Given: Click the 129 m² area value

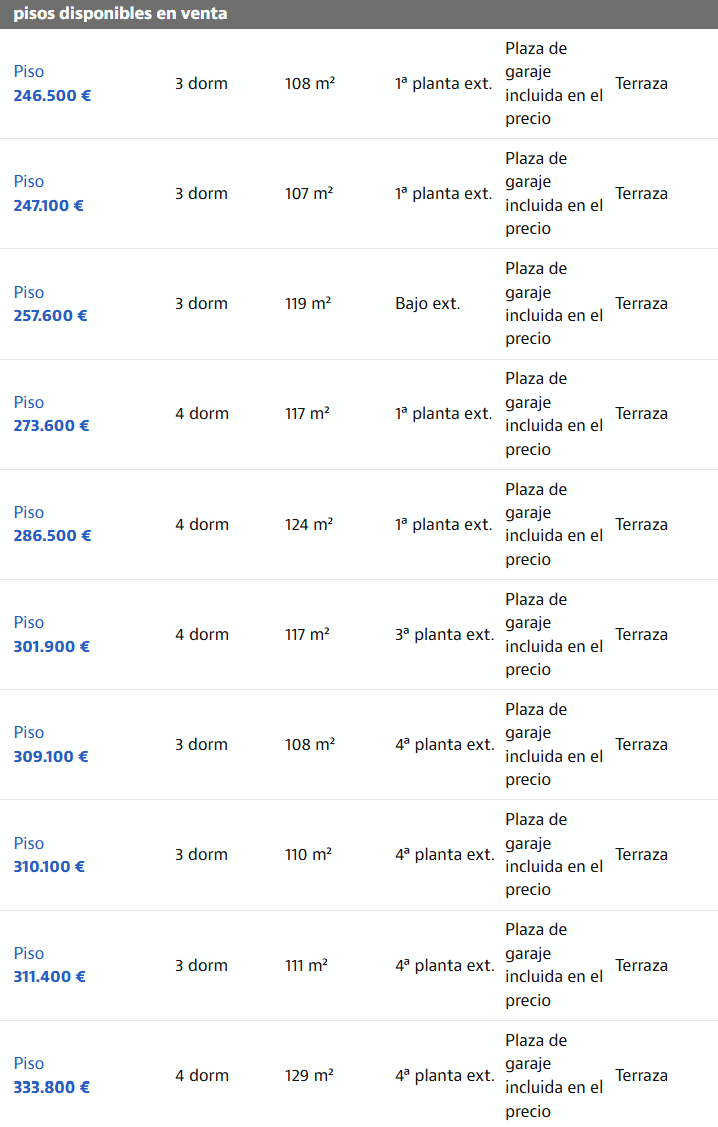Looking at the screenshot, I should click(309, 1076).
